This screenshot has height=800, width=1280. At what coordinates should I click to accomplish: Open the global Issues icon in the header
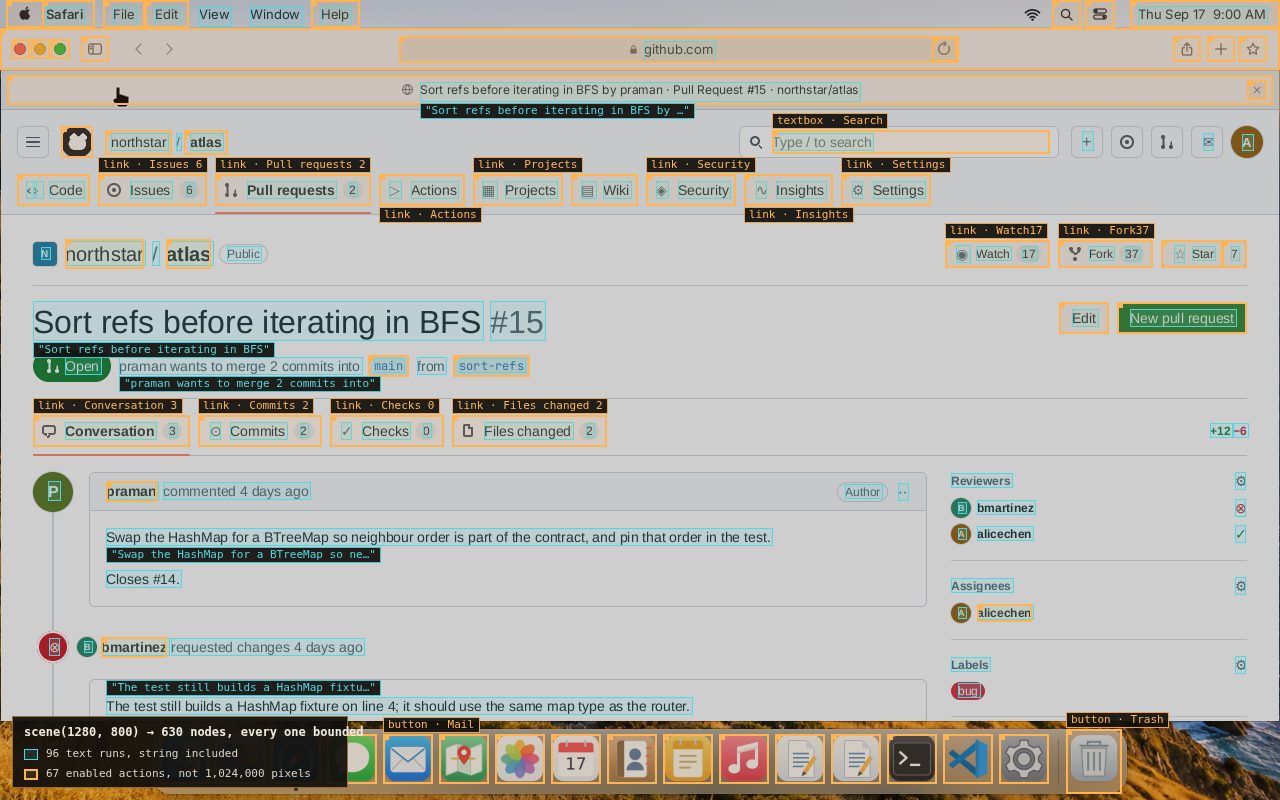click(x=1127, y=142)
